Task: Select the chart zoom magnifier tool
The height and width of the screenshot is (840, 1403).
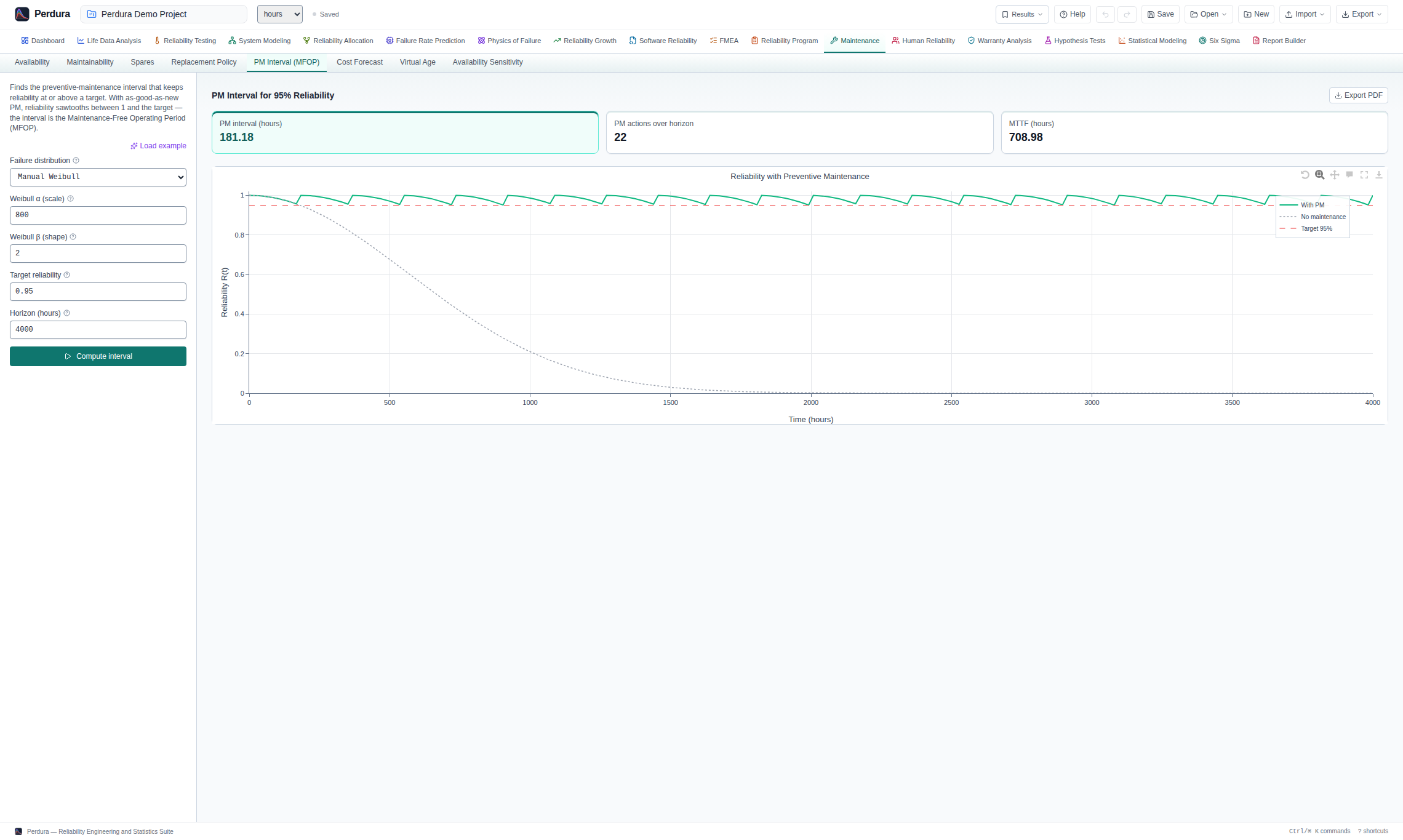Action: click(x=1319, y=175)
